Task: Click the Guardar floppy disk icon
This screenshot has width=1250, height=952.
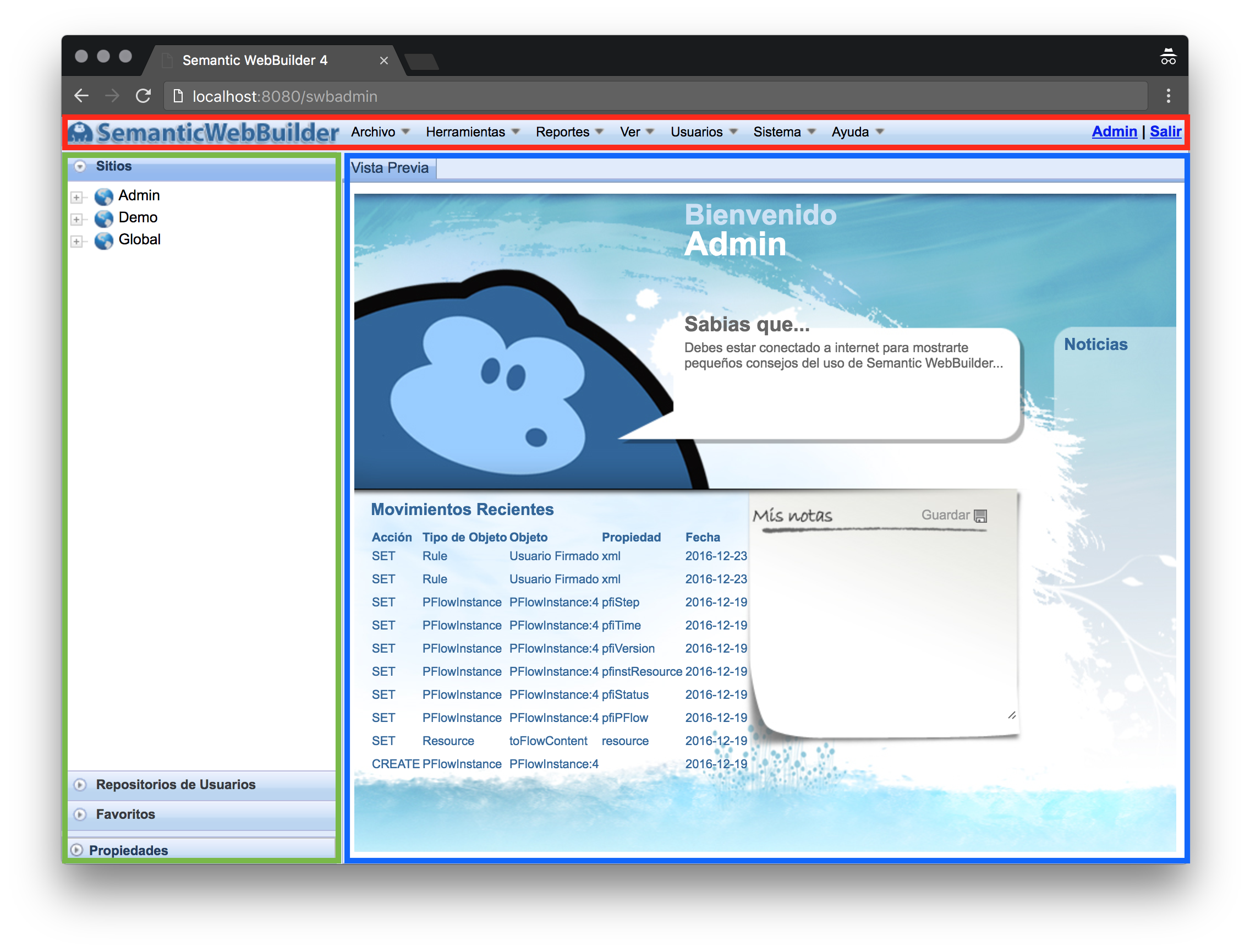Action: (x=981, y=516)
